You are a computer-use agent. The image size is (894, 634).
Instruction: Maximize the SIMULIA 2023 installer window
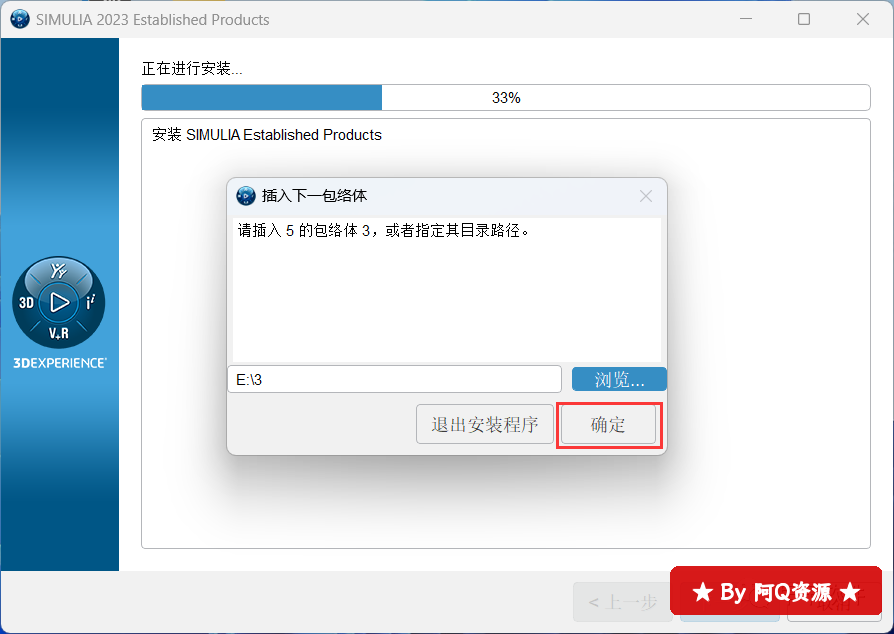click(x=804, y=19)
